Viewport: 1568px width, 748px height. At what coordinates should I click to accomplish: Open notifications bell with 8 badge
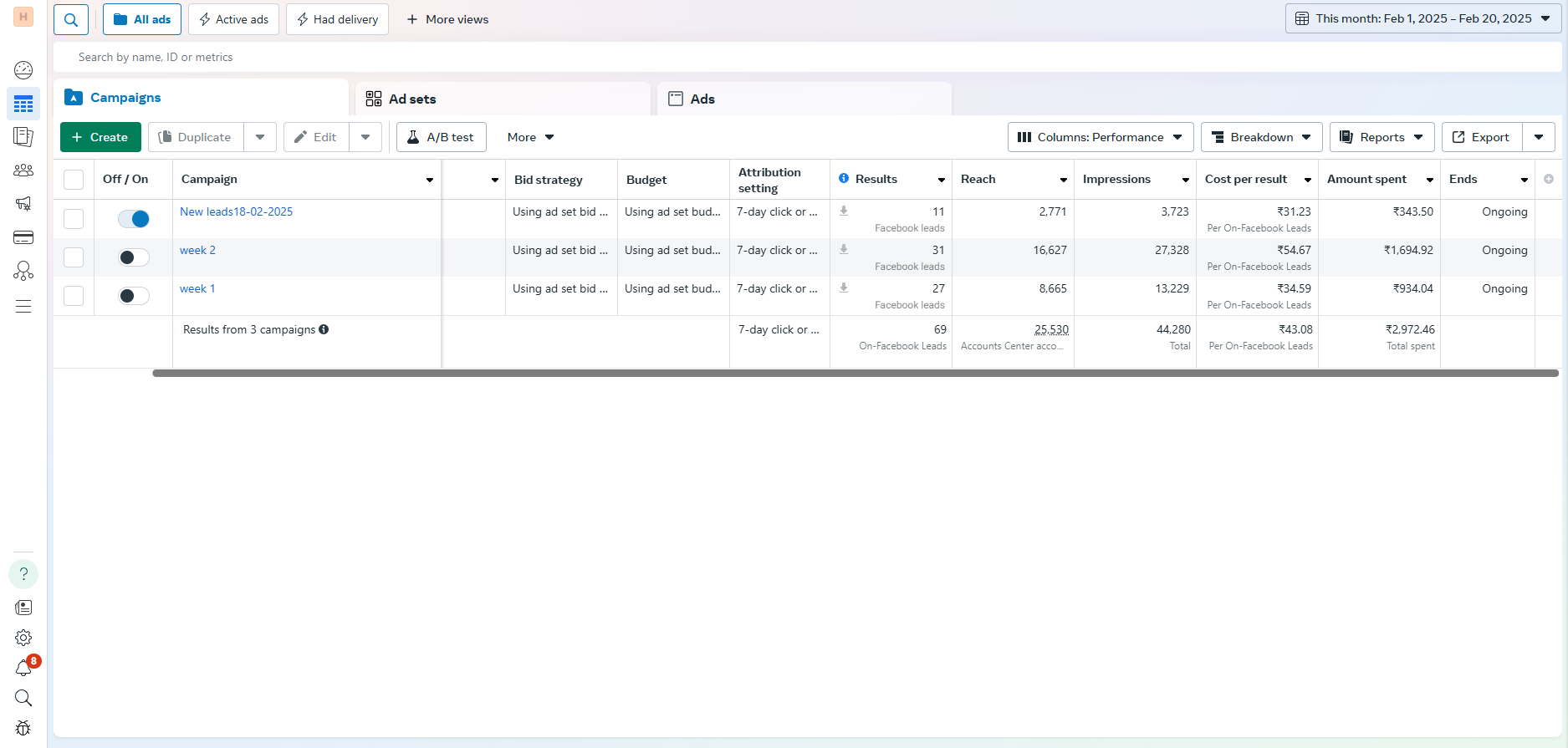[x=23, y=668]
